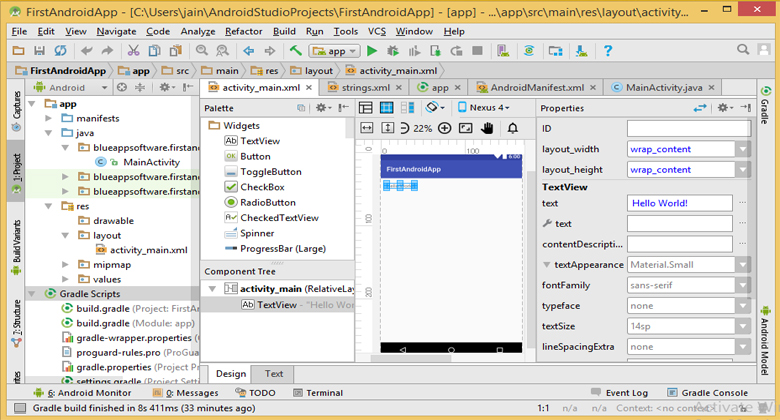
Task: Open the Nexus 4 device dropdown
Action: (484, 107)
